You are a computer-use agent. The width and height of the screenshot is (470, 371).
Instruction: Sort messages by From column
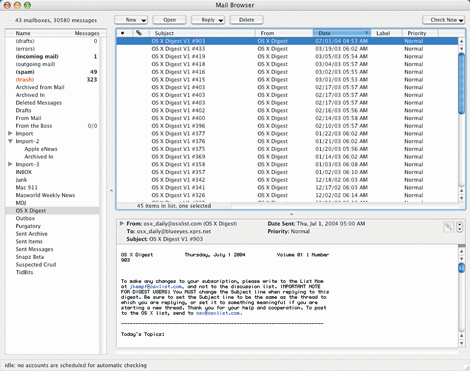click(x=284, y=33)
